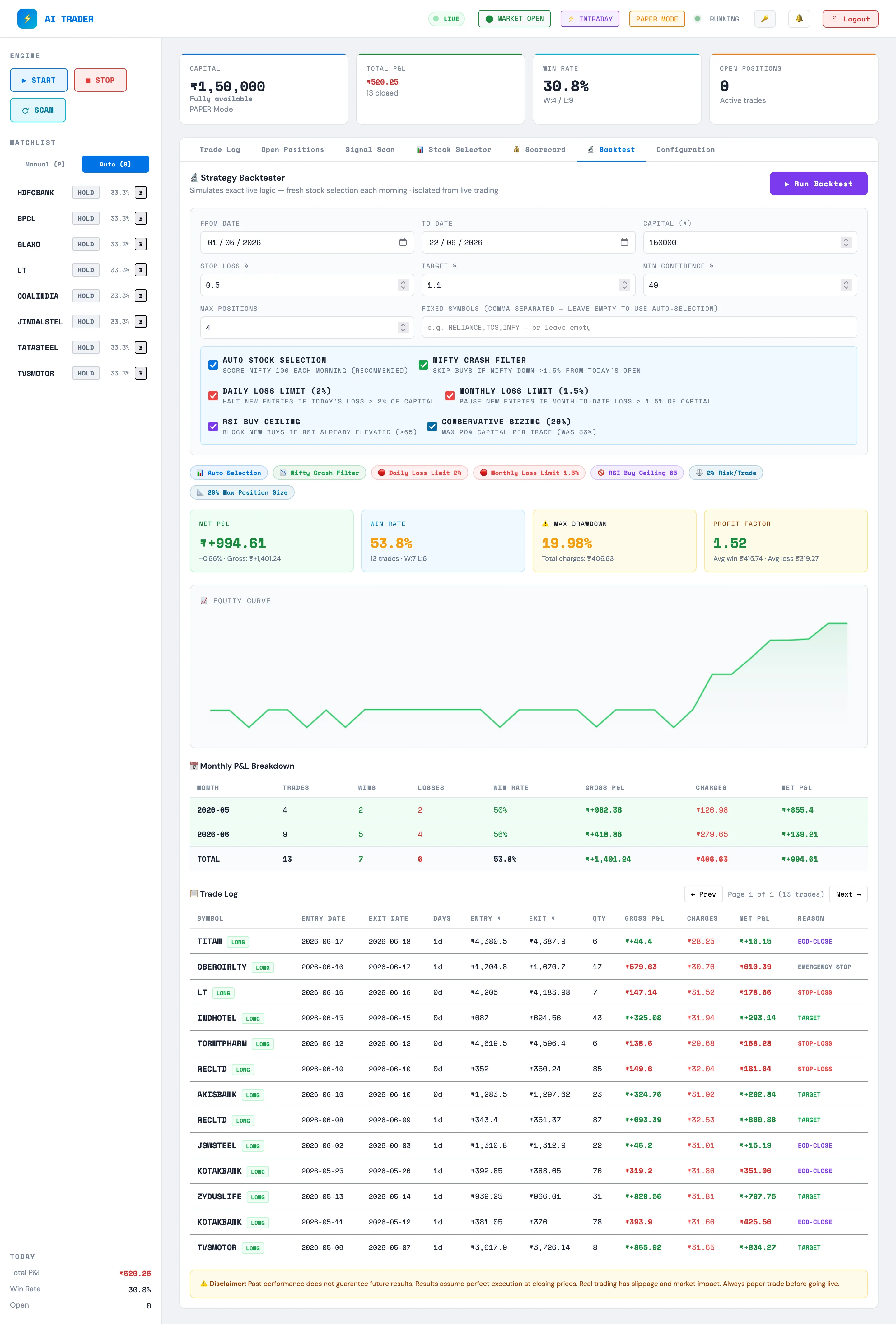Viewport: 896px width, 1324px height.
Task: Click the B badge in the LT watchlist row
Action: click(x=141, y=270)
